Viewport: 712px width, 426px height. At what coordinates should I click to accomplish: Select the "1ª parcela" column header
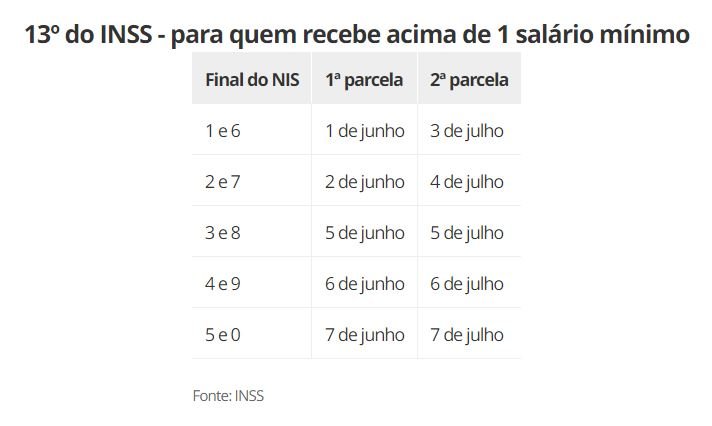[364, 80]
